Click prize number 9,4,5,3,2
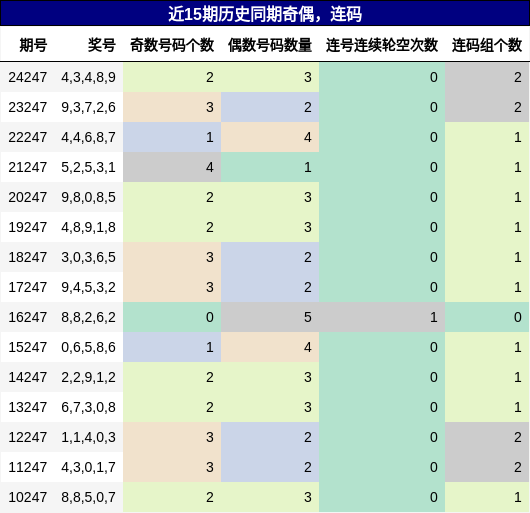This screenshot has height=513, width=530. click(89, 287)
